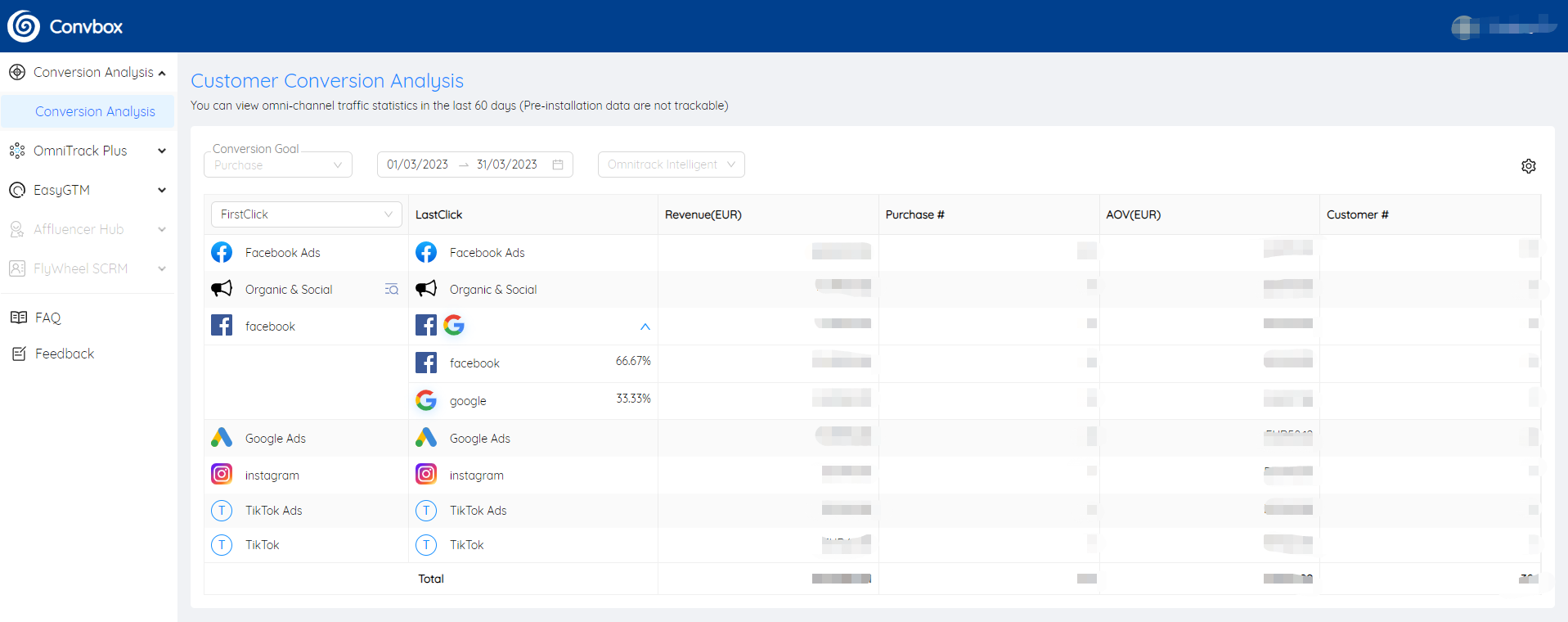Screen dimensions: 1568x622
Task: Click the TikTok icon in LastClick column
Action: [426, 545]
